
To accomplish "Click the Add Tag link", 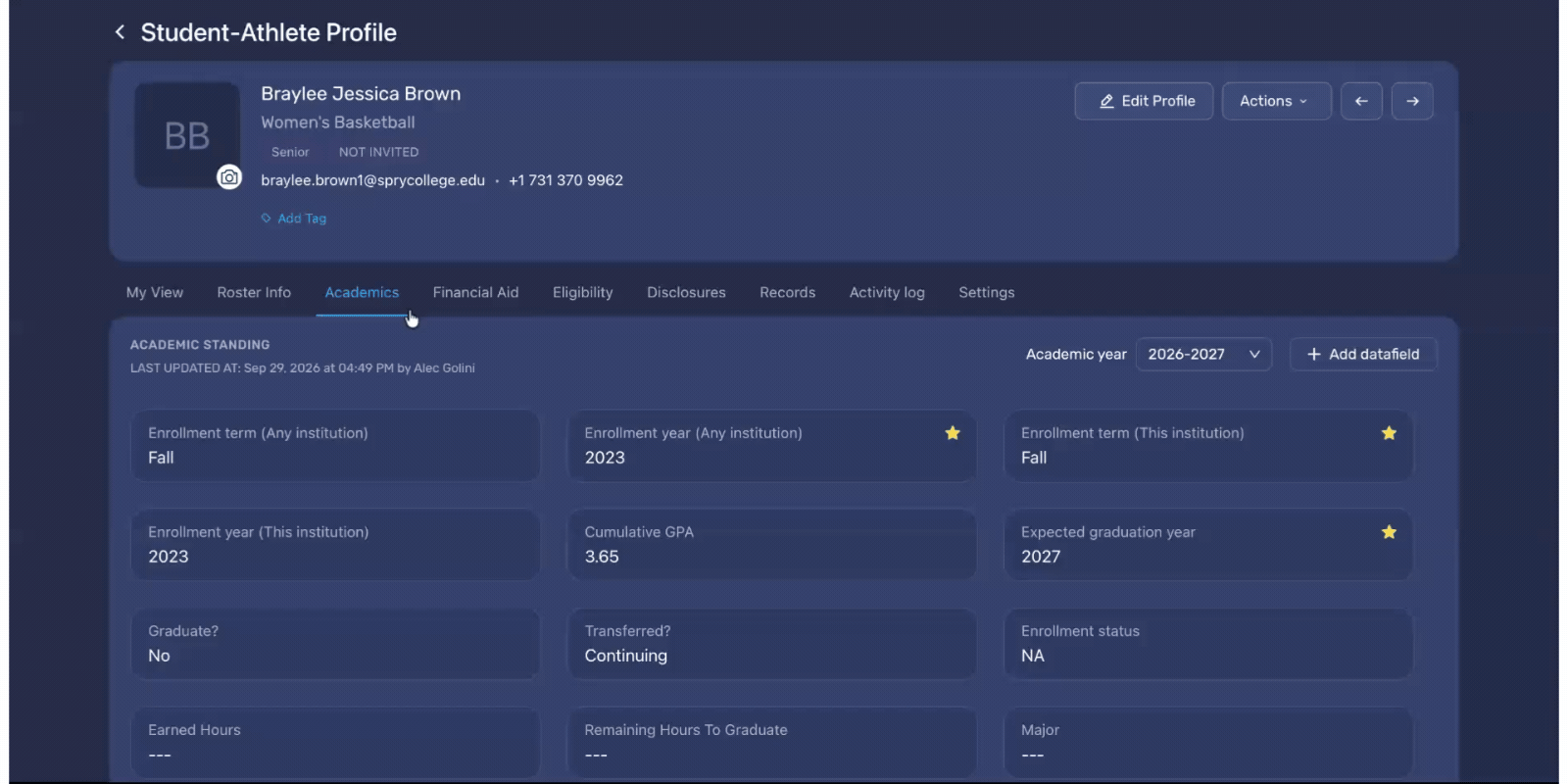I will [x=294, y=219].
